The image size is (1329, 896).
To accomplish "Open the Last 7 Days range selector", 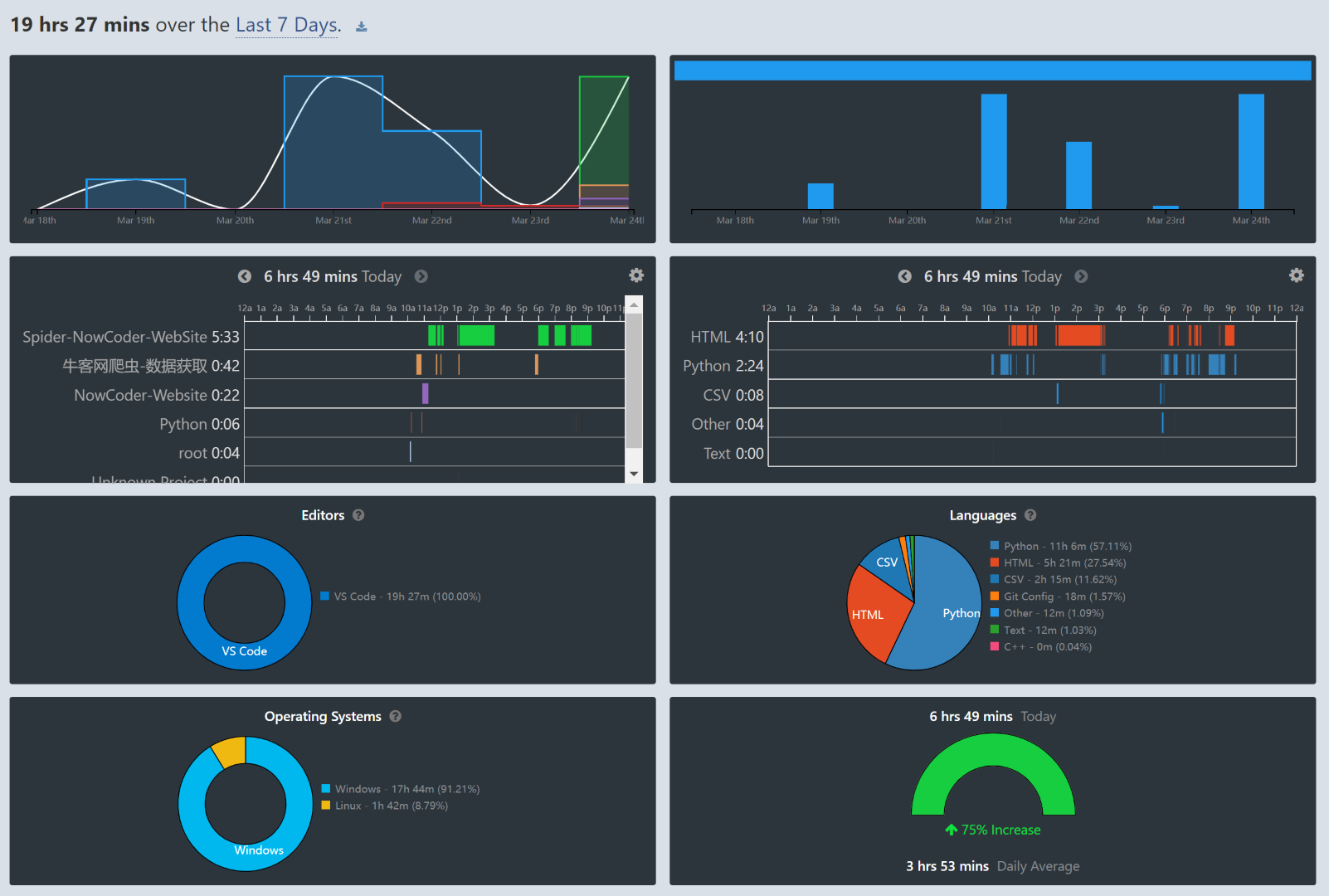I will 288,25.
